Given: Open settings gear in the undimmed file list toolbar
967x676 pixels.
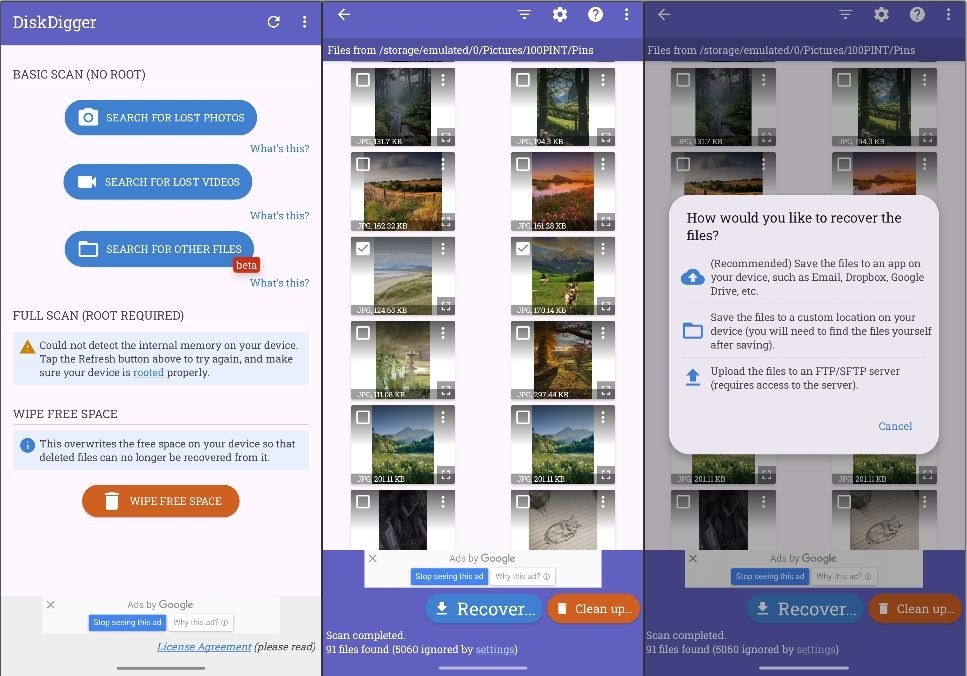Looking at the screenshot, I should 560,15.
